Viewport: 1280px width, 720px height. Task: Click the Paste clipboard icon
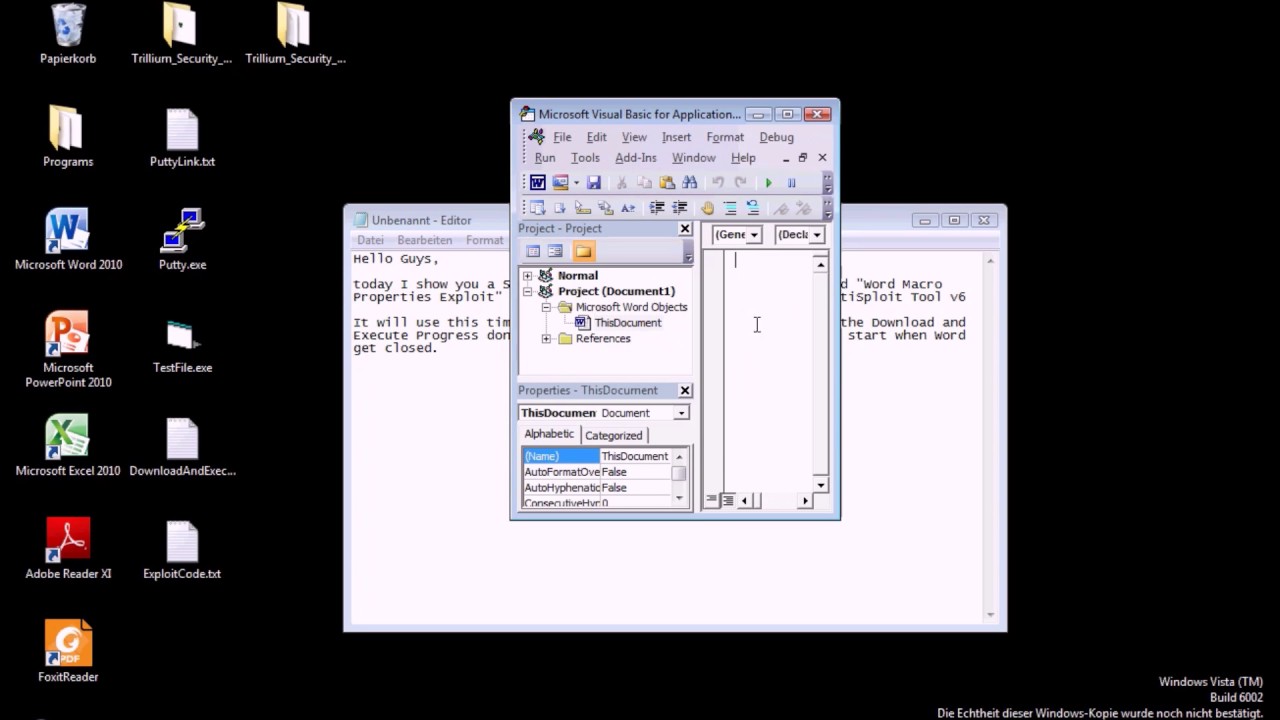pyautogui.click(x=667, y=183)
